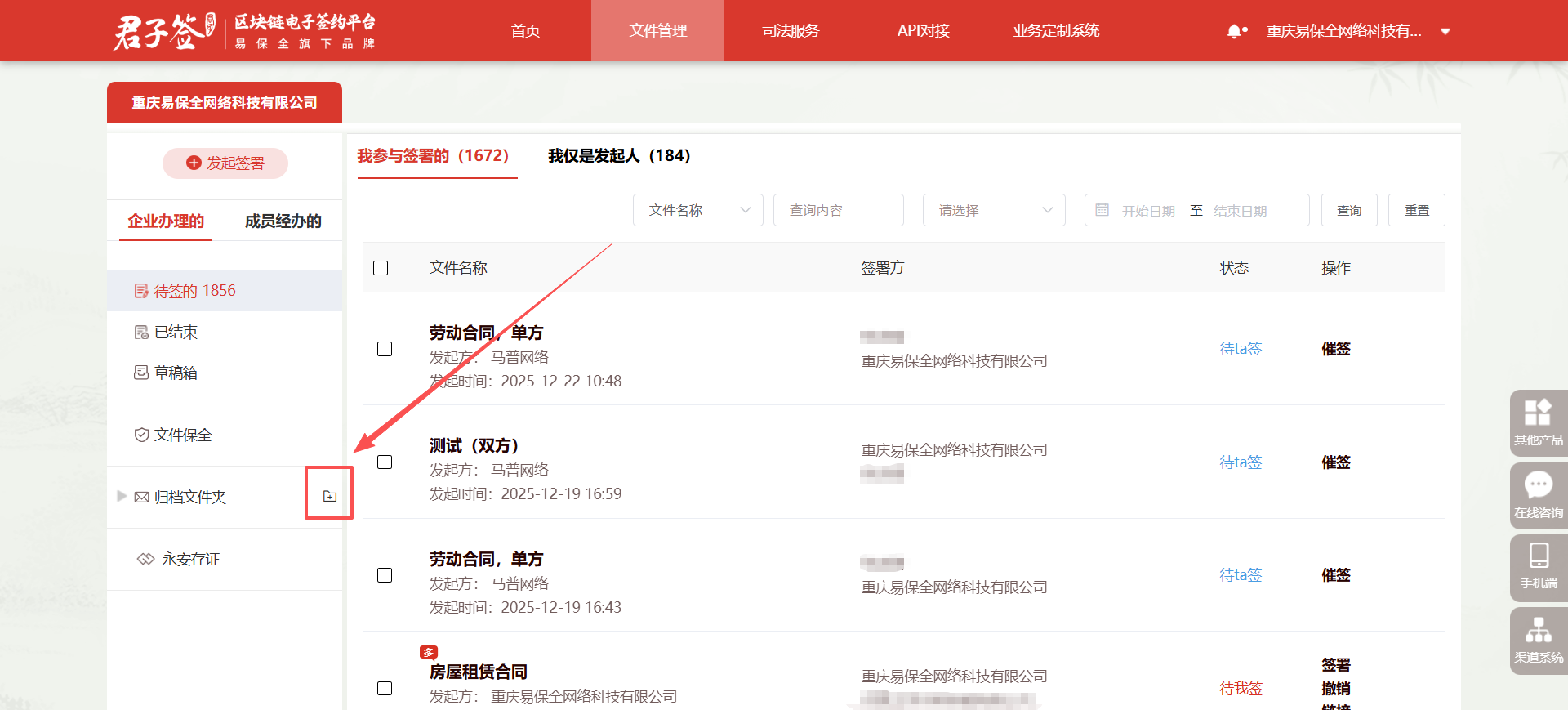Click the notification bell icon
This screenshot has height=710, width=1568.
(x=1235, y=31)
